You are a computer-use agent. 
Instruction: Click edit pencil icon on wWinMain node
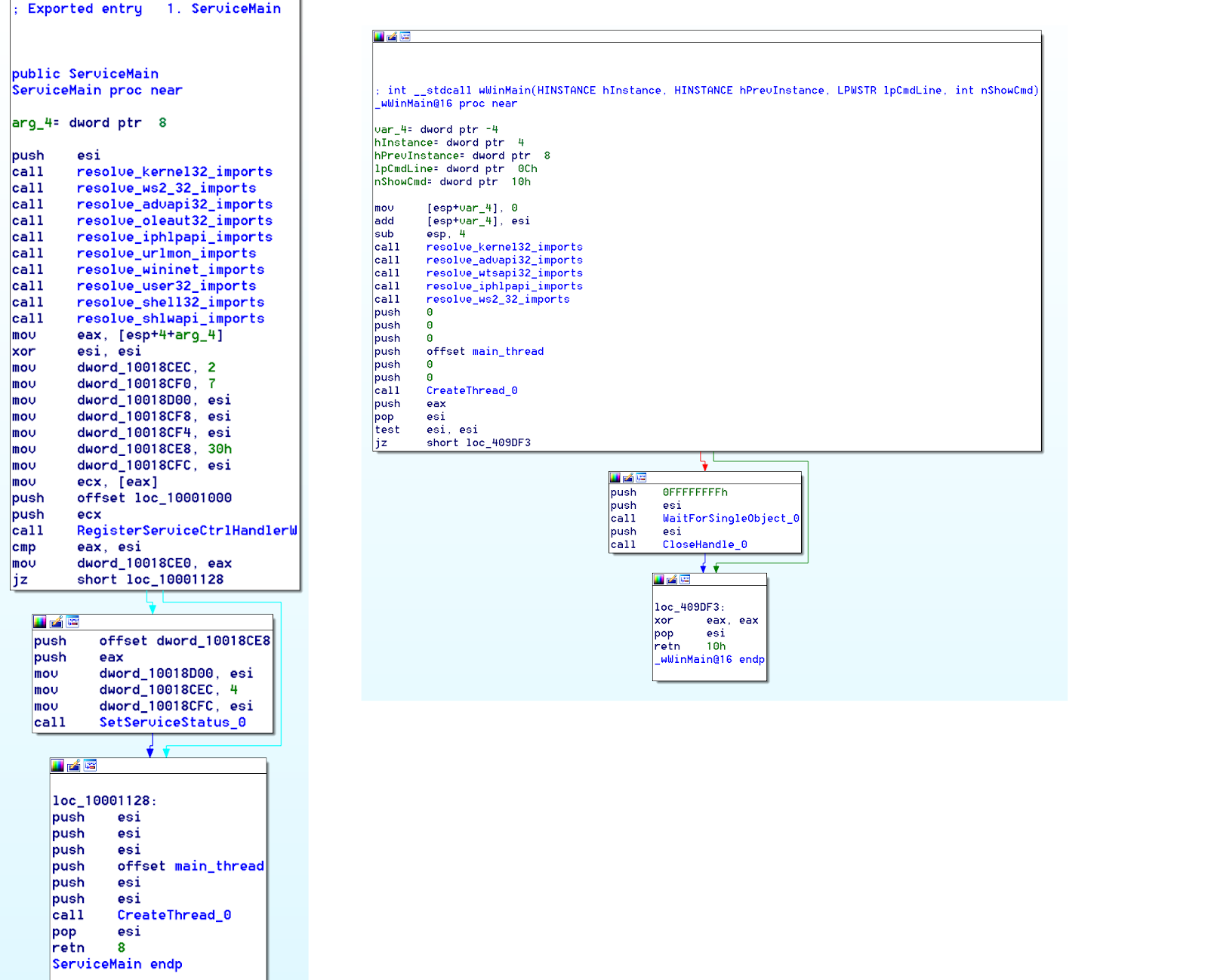[x=392, y=36]
